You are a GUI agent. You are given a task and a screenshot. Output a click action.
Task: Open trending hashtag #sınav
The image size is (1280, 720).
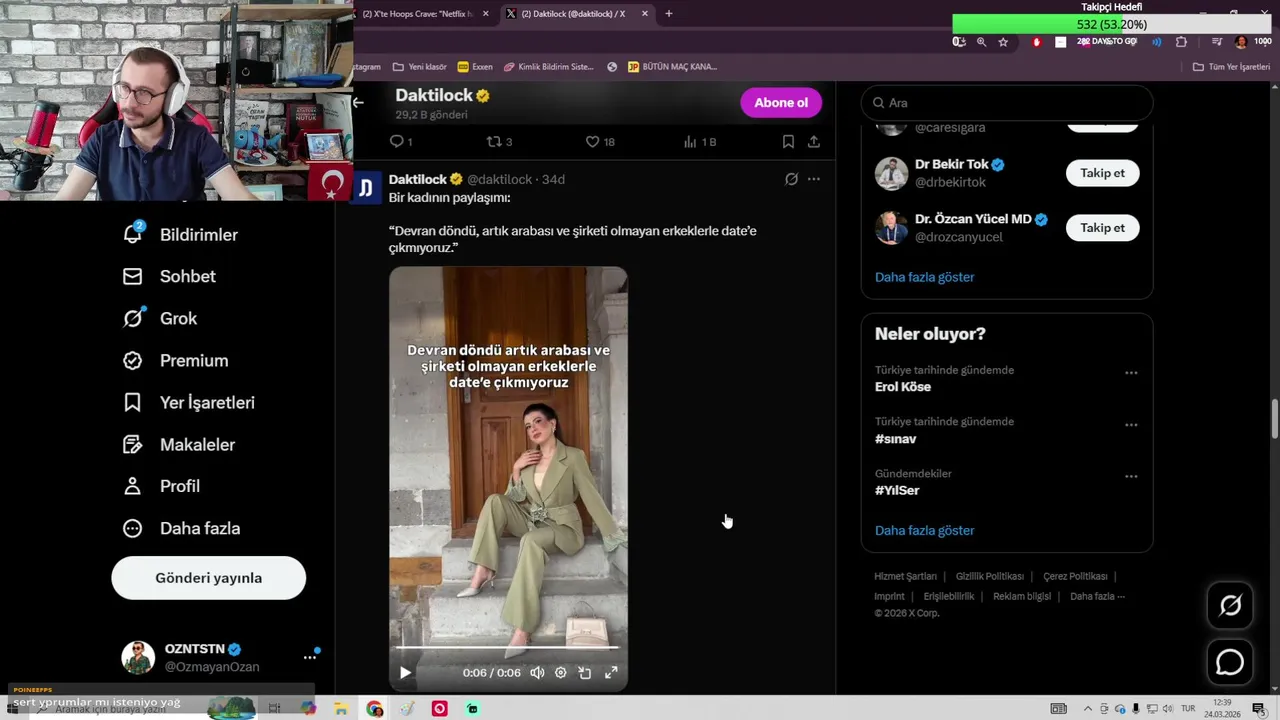click(x=896, y=439)
